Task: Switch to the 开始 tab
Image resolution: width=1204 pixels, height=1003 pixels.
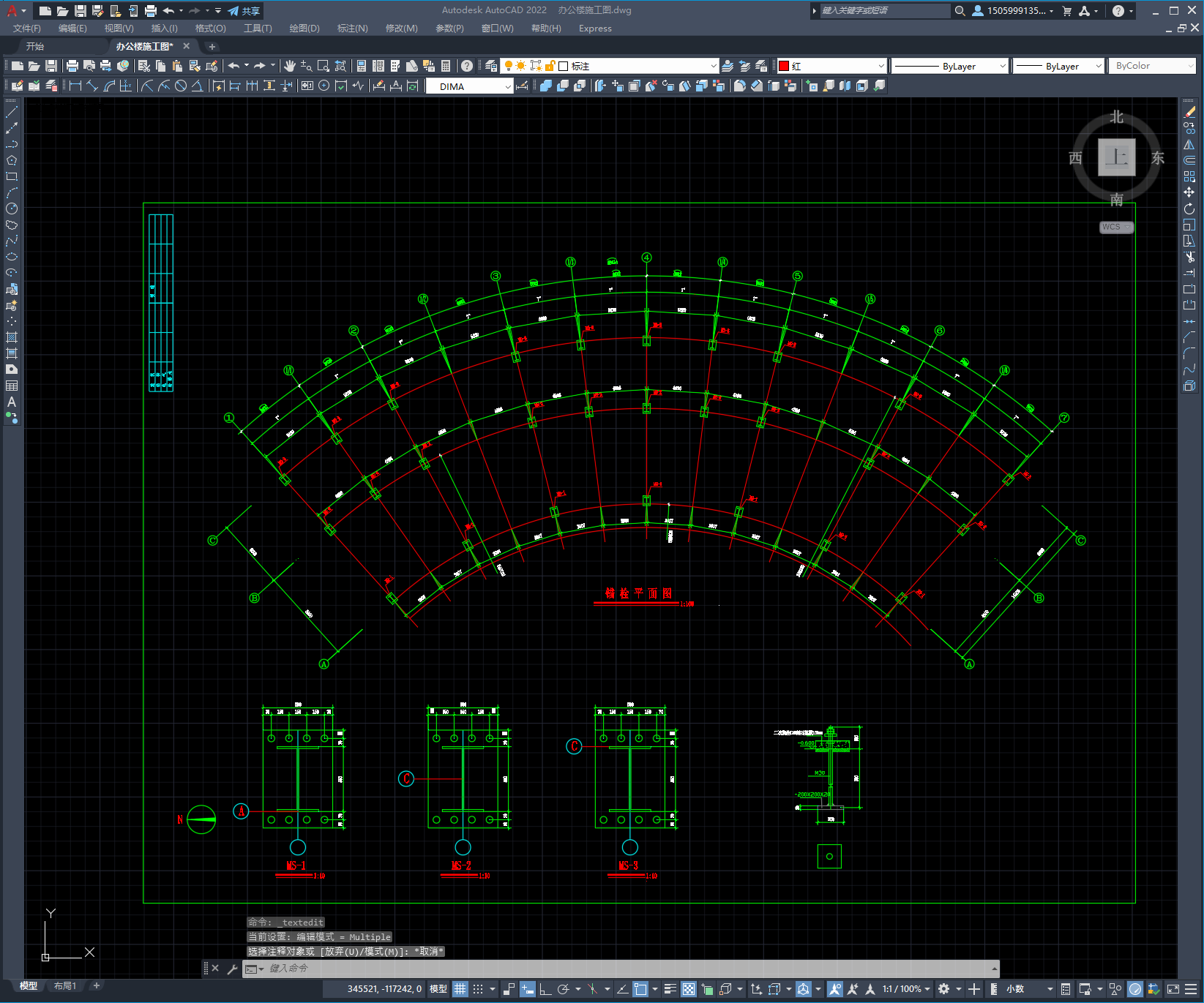Action: click(x=35, y=46)
